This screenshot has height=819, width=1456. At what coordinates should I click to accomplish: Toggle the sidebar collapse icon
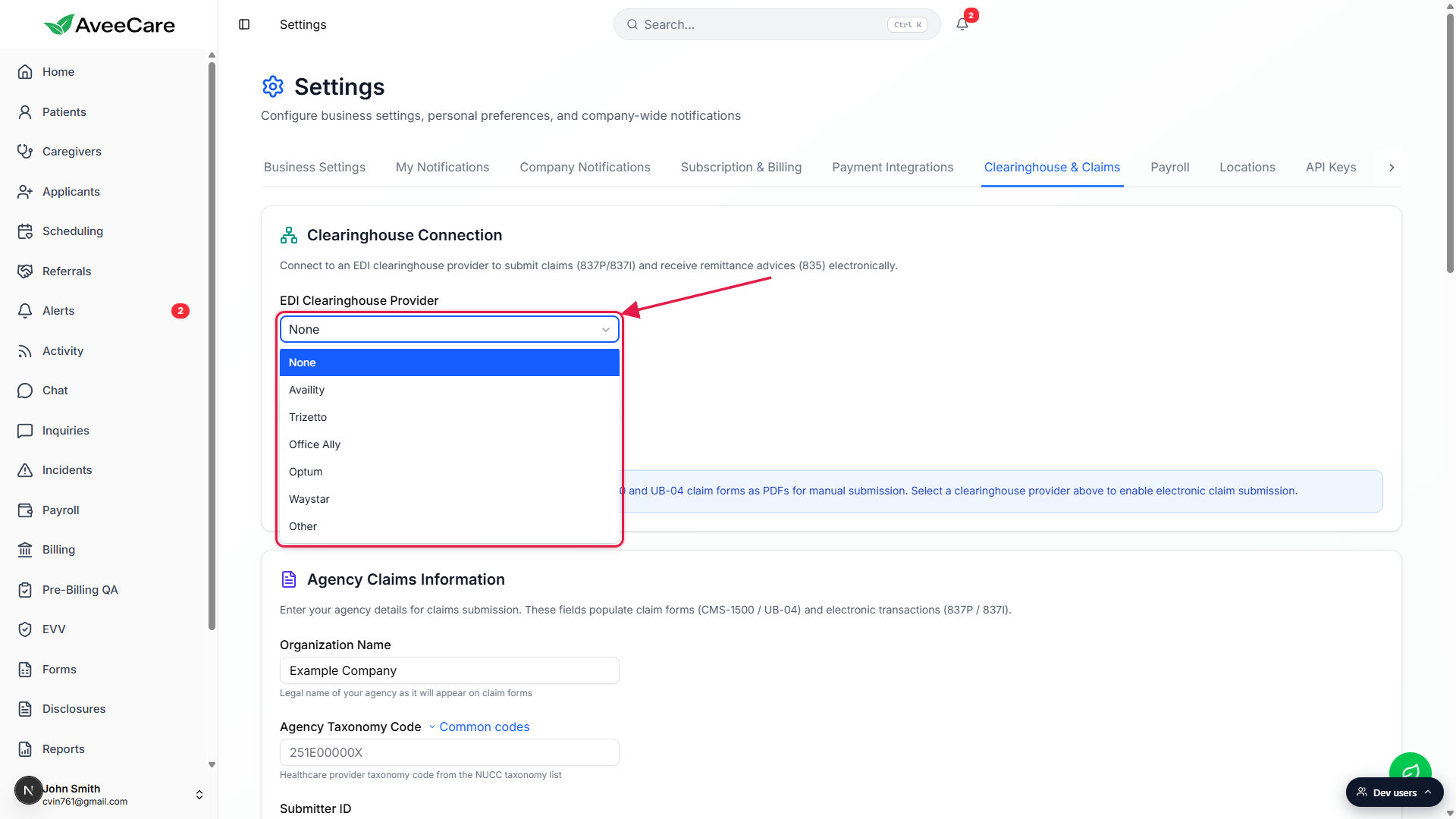pos(244,24)
